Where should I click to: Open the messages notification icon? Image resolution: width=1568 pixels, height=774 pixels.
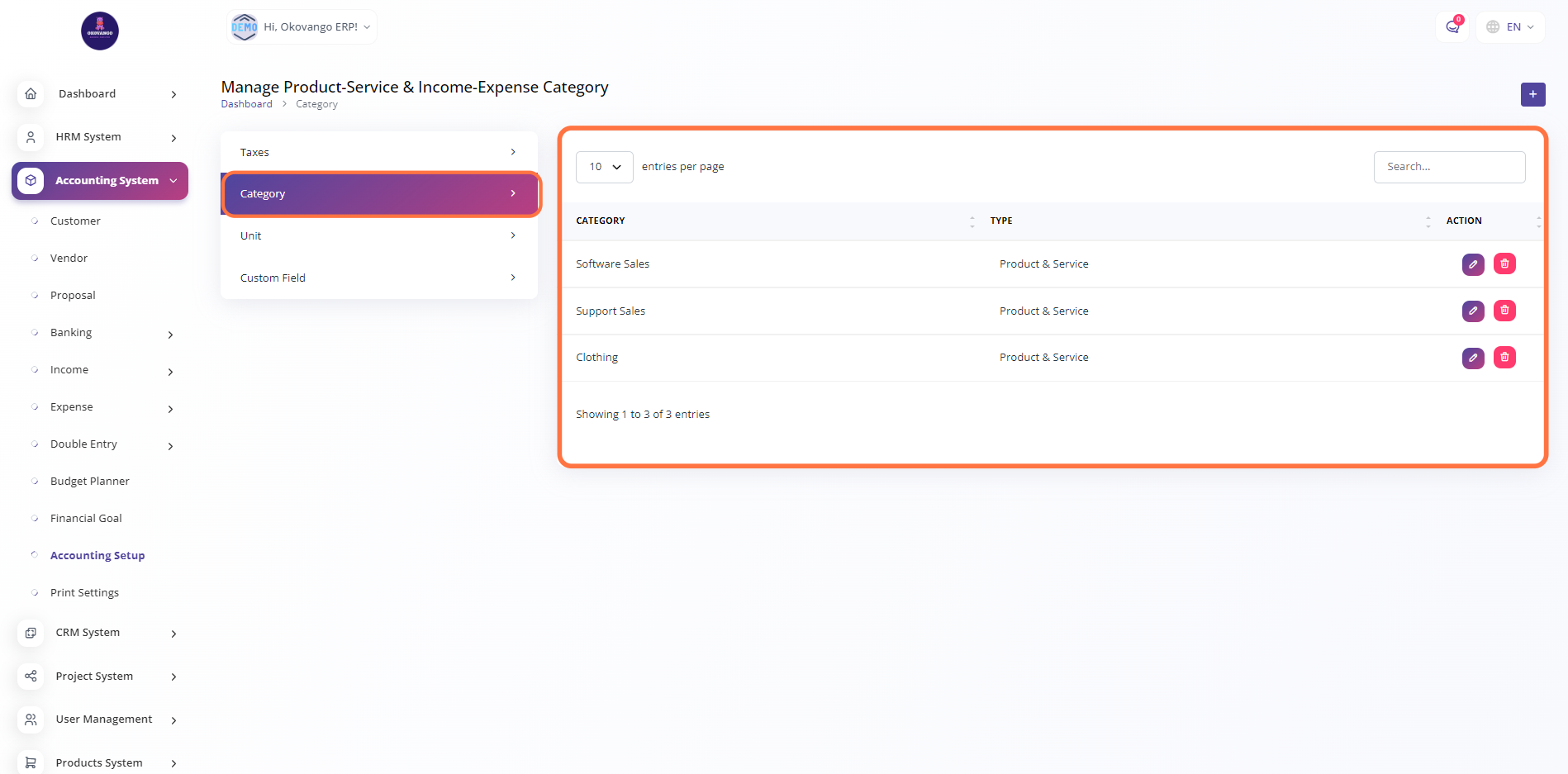click(1452, 27)
